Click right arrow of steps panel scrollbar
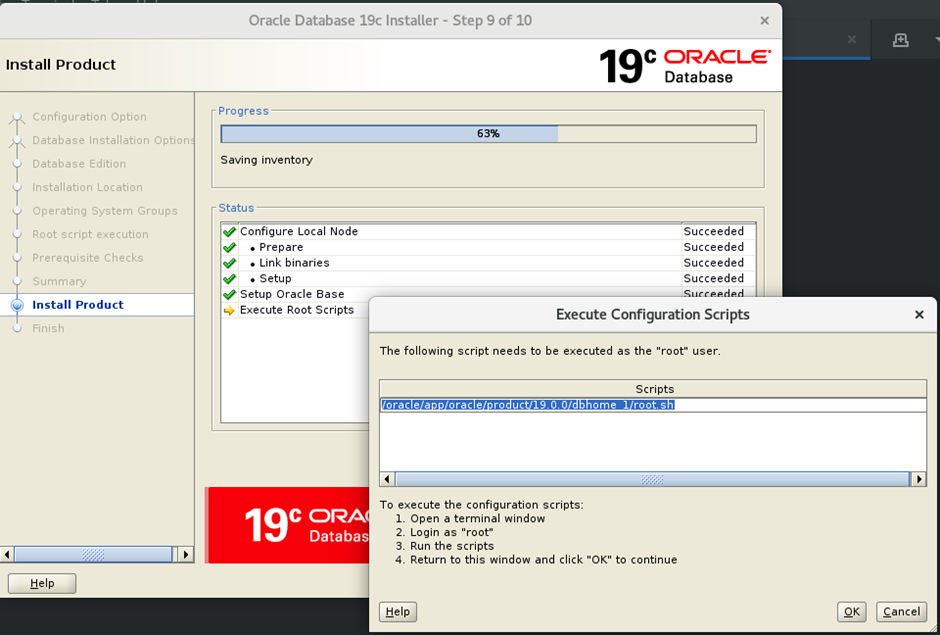The height and width of the screenshot is (635, 940). (186, 554)
